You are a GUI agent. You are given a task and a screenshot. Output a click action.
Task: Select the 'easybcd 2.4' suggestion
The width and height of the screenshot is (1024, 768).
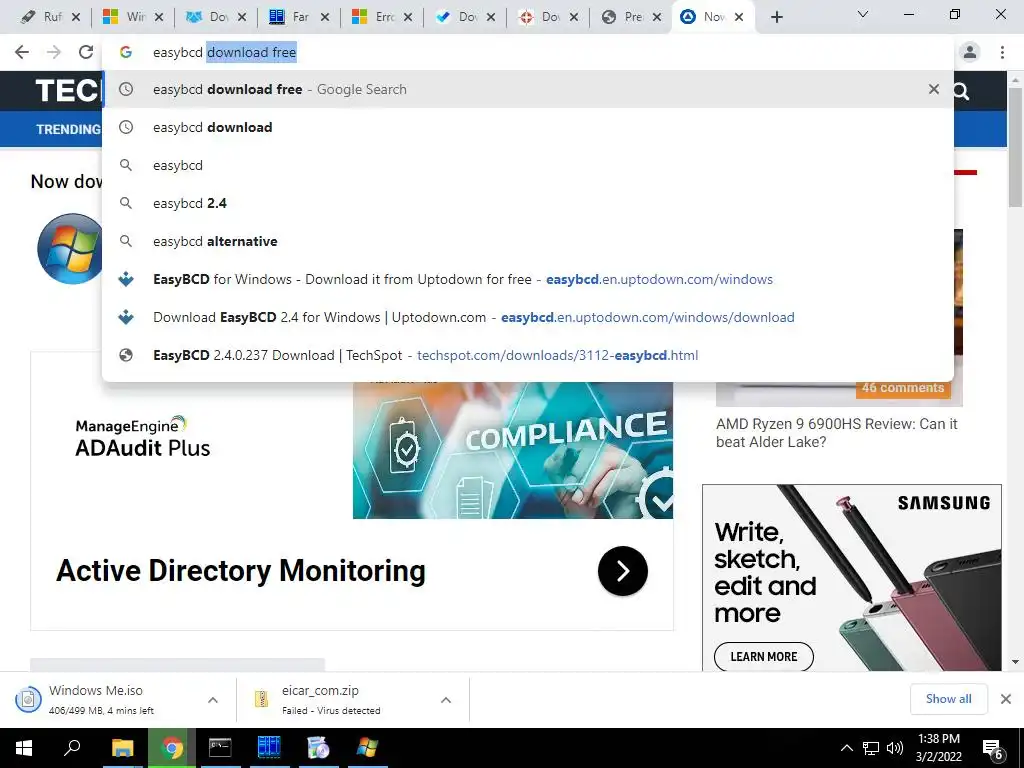(528, 203)
